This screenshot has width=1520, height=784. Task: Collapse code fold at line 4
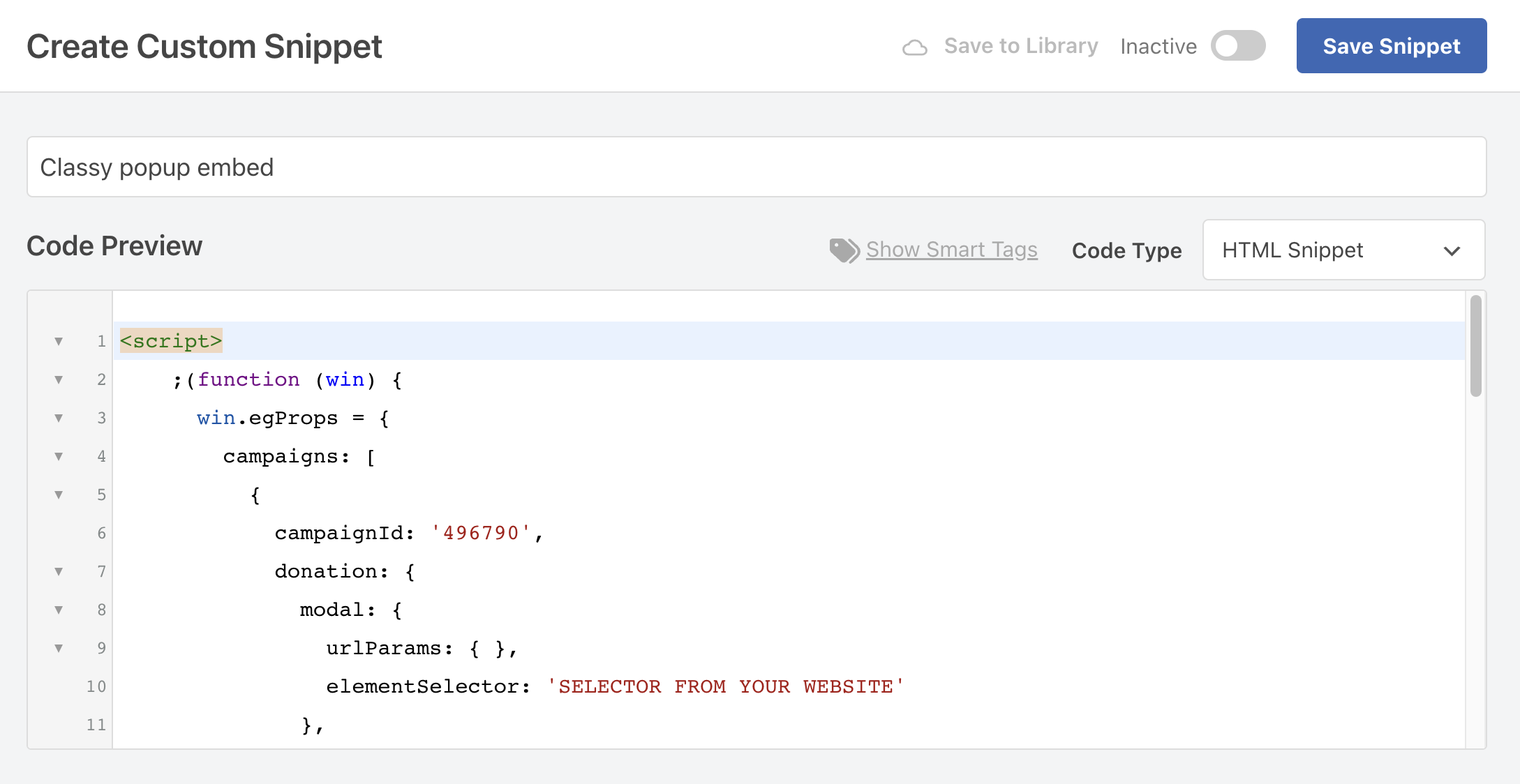click(x=59, y=456)
